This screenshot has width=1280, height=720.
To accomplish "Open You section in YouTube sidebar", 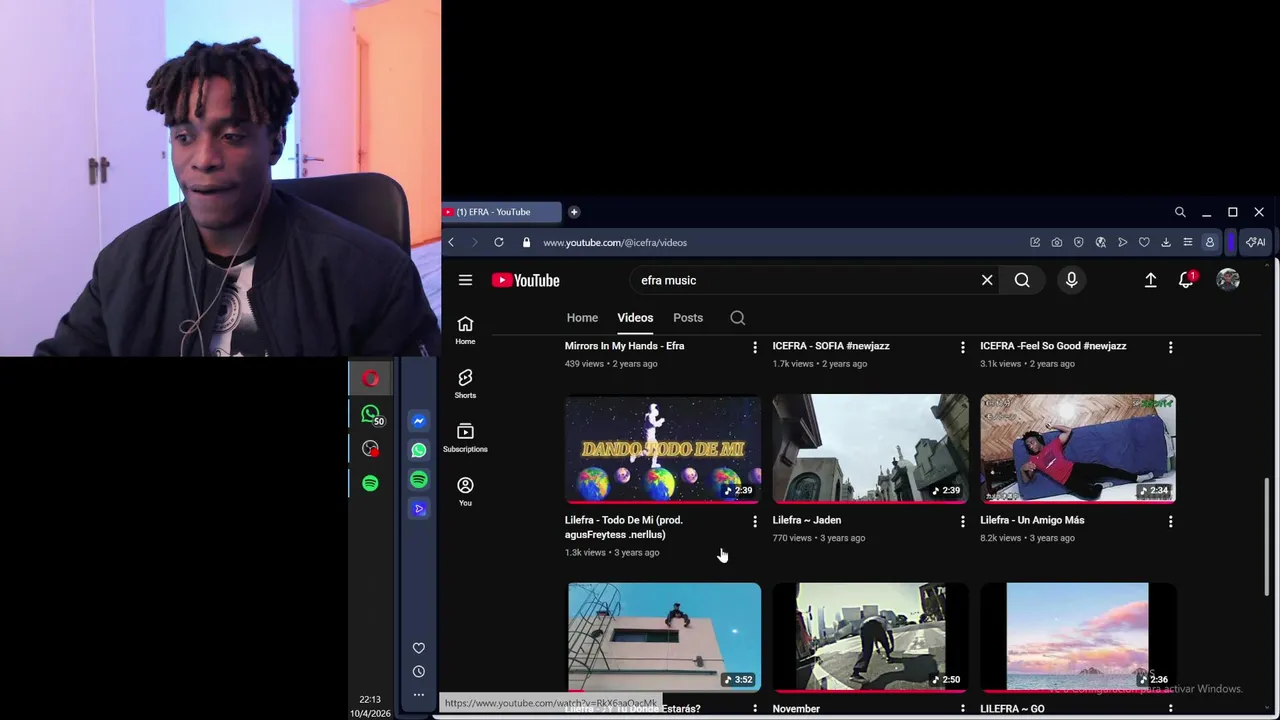I will click(x=465, y=491).
